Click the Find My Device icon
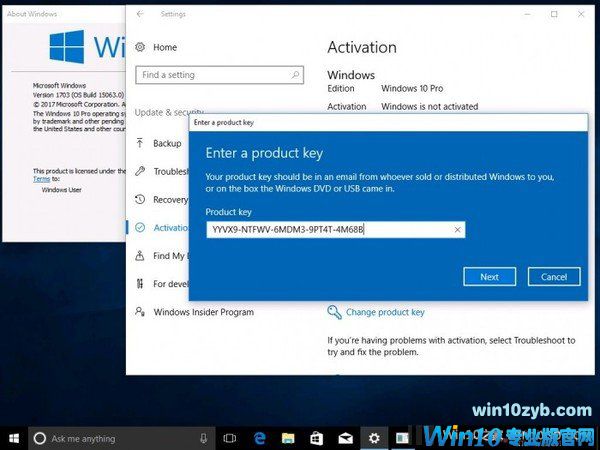The image size is (600, 450). click(x=140, y=256)
